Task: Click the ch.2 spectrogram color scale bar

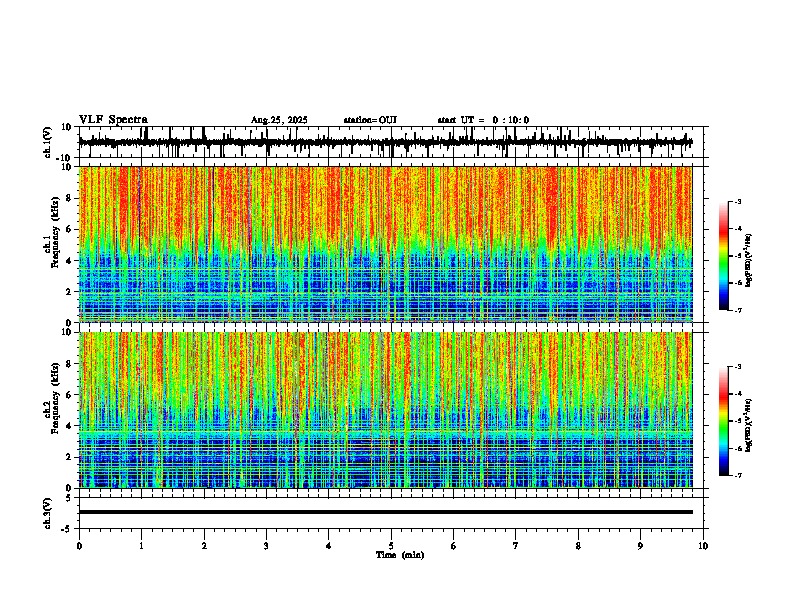Action: click(x=724, y=421)
